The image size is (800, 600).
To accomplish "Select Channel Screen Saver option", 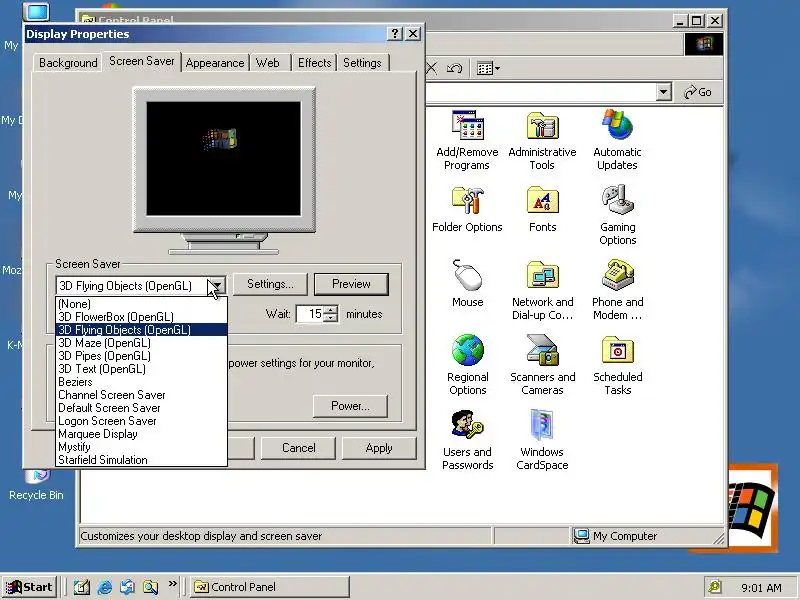I will point(141,395).
